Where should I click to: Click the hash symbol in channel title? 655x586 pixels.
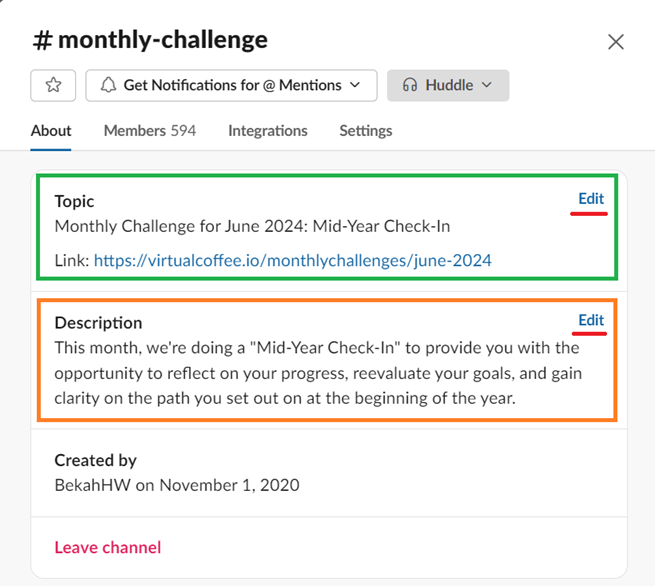point(42,41)
